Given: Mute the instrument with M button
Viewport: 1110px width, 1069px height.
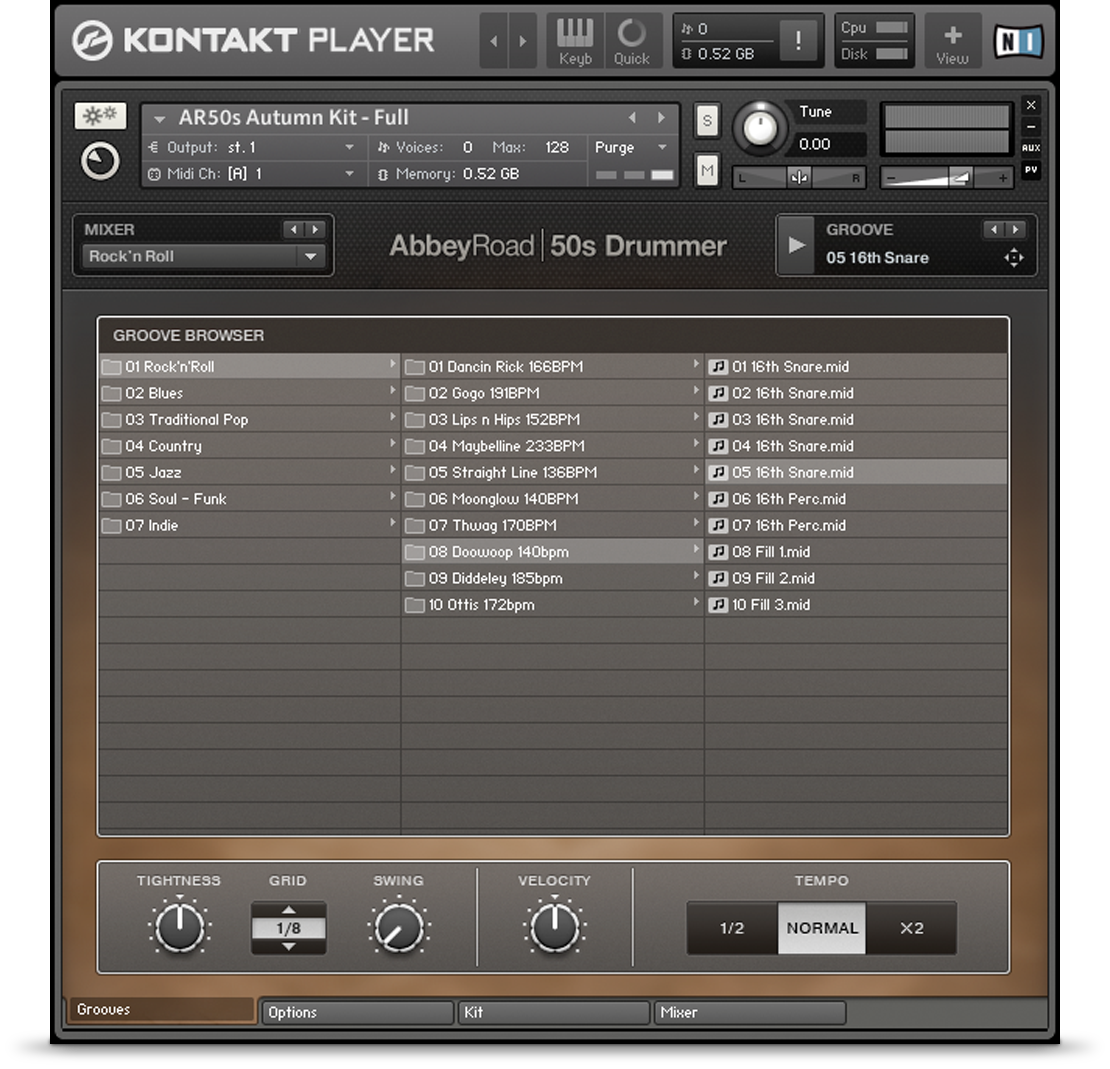Looking at the screenshot, I should click(x=706, y=170).
